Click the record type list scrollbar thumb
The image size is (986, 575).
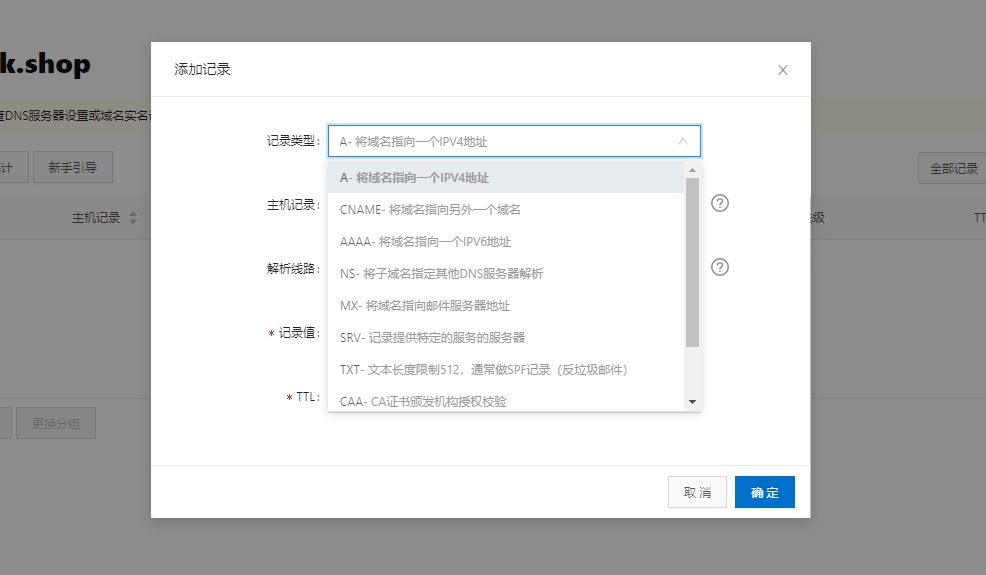(692, 262)
